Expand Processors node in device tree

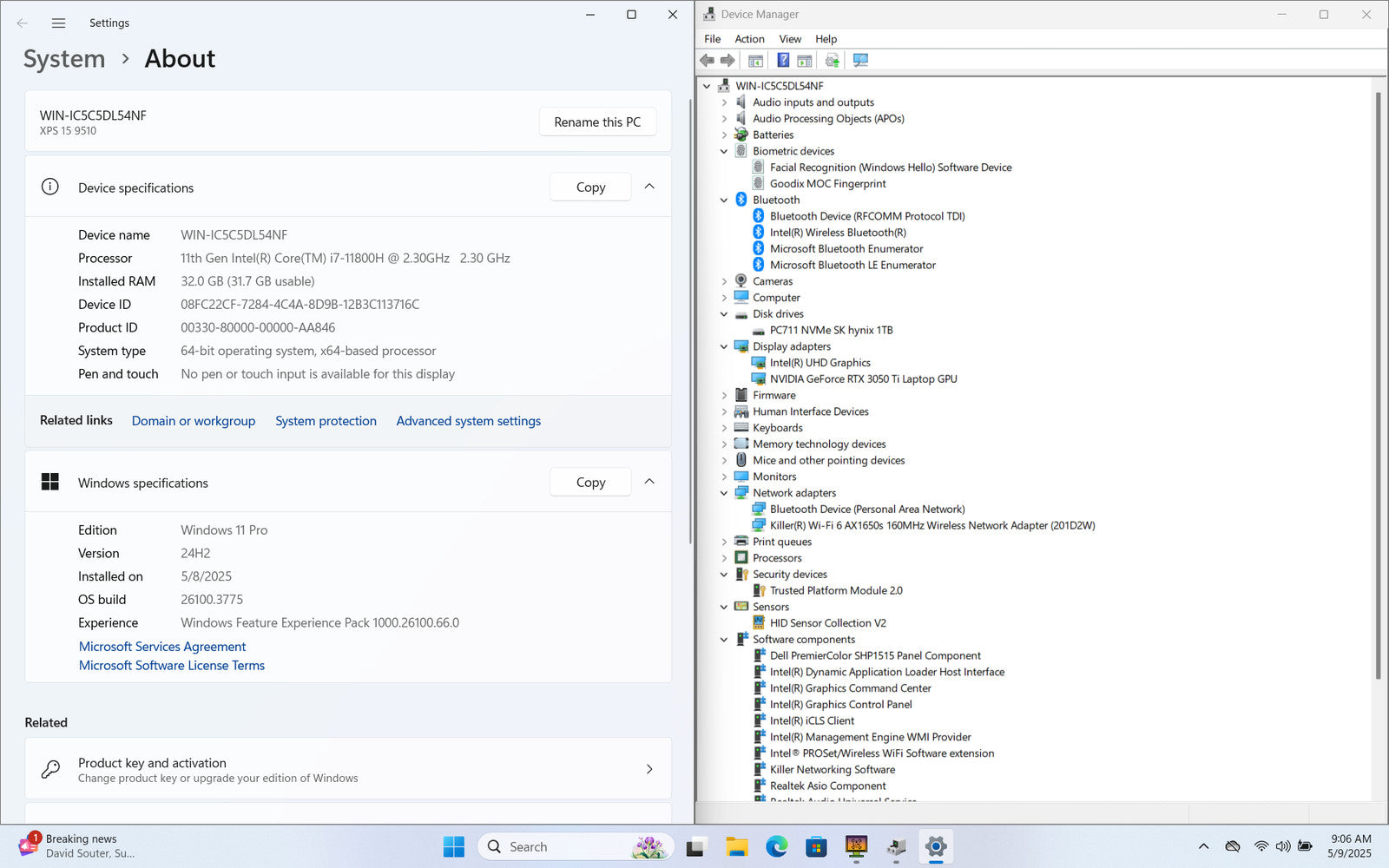(724, 558)
